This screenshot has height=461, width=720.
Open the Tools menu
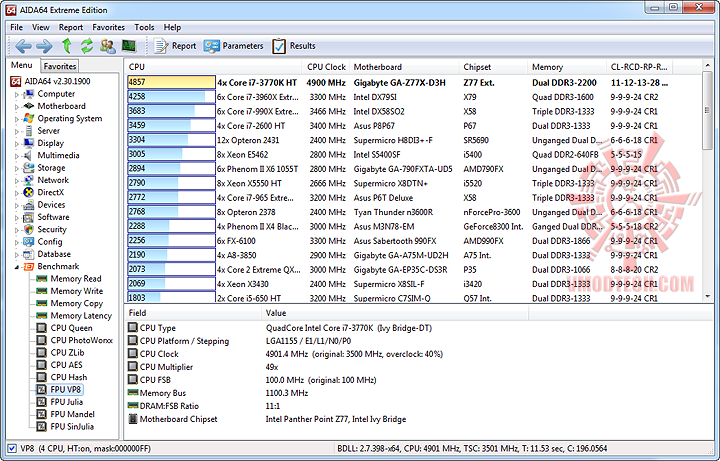[144, 28]
